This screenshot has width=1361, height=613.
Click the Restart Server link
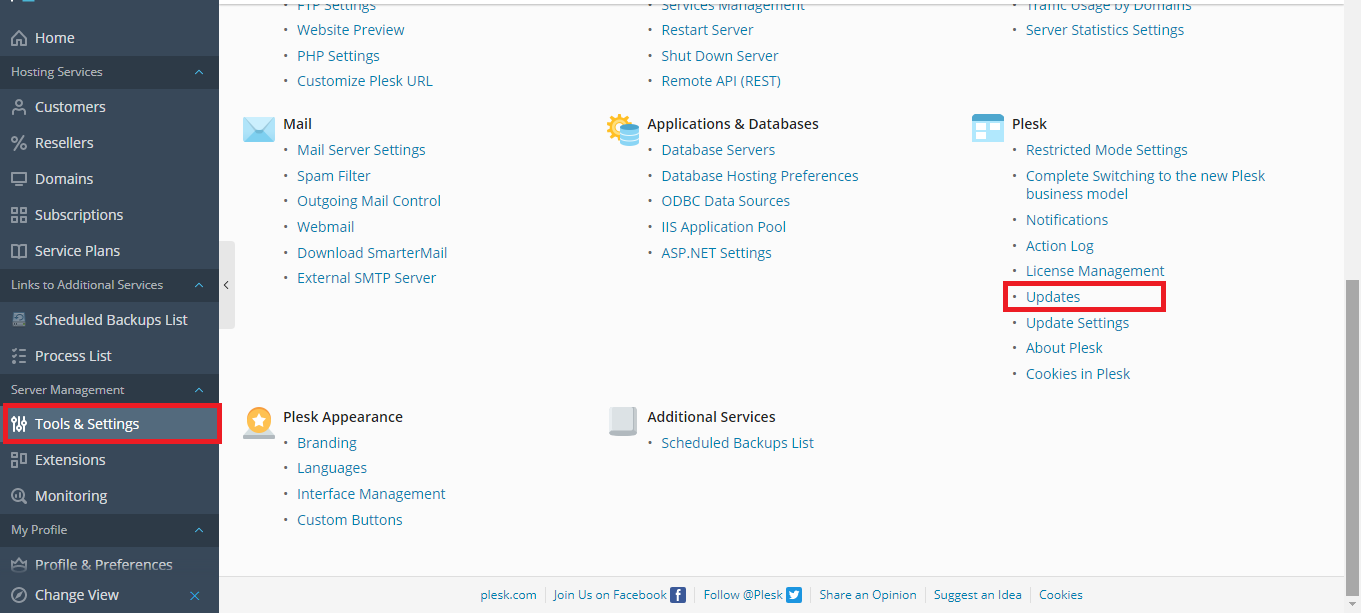pyautogui.click(x=707, y=30)
